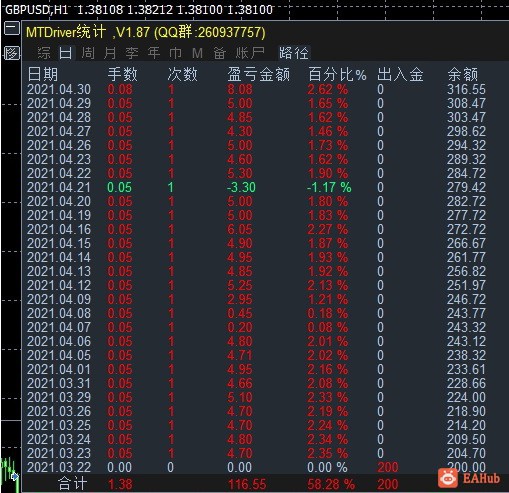This screenshot has width=509, height=493.
Task: Click the 200 deposit on 2021.03.22
Action: click(x=388, y=468)
